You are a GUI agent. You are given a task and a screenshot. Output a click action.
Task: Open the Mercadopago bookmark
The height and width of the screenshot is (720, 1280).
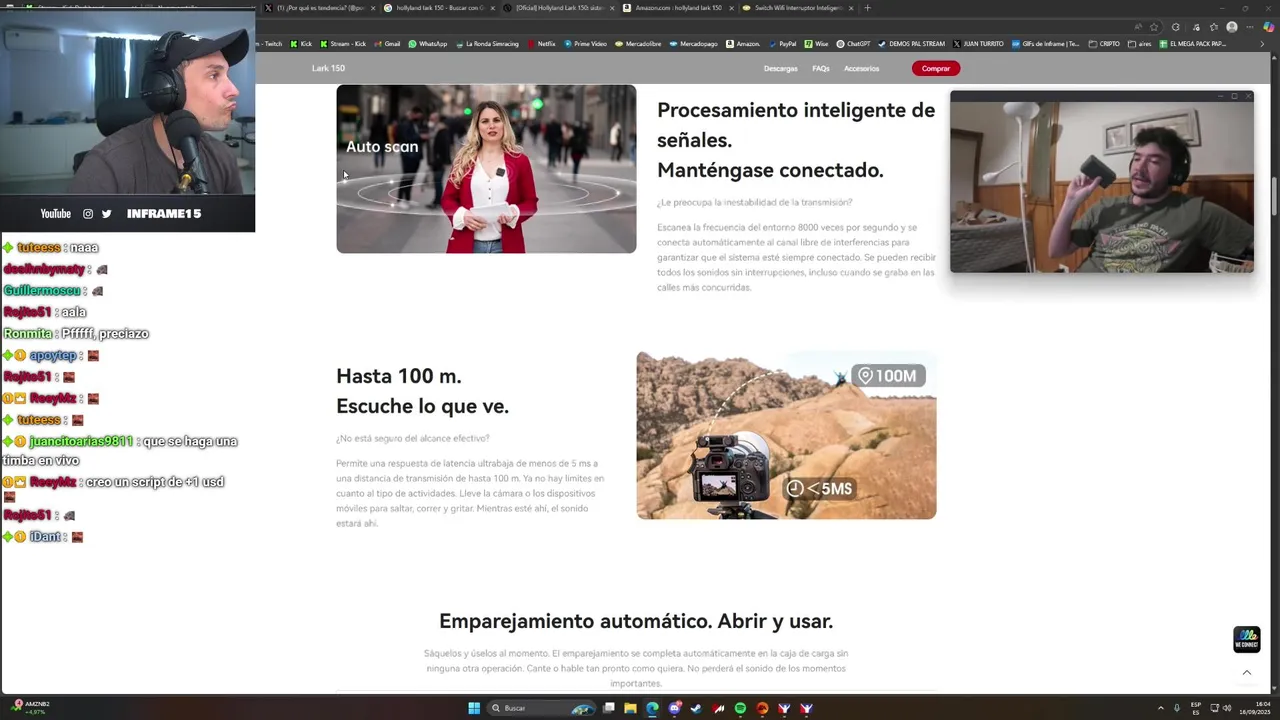(x=694, y=44)
